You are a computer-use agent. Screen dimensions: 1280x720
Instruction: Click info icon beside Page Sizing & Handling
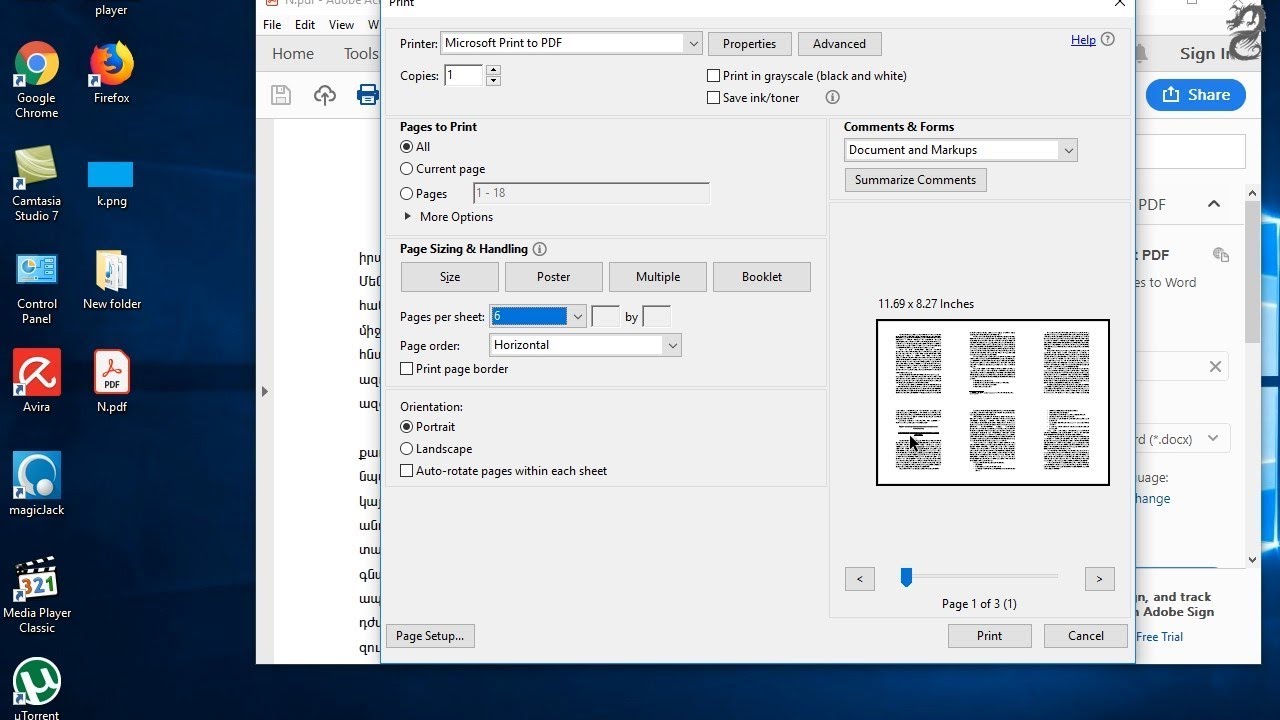coord(540,249)
